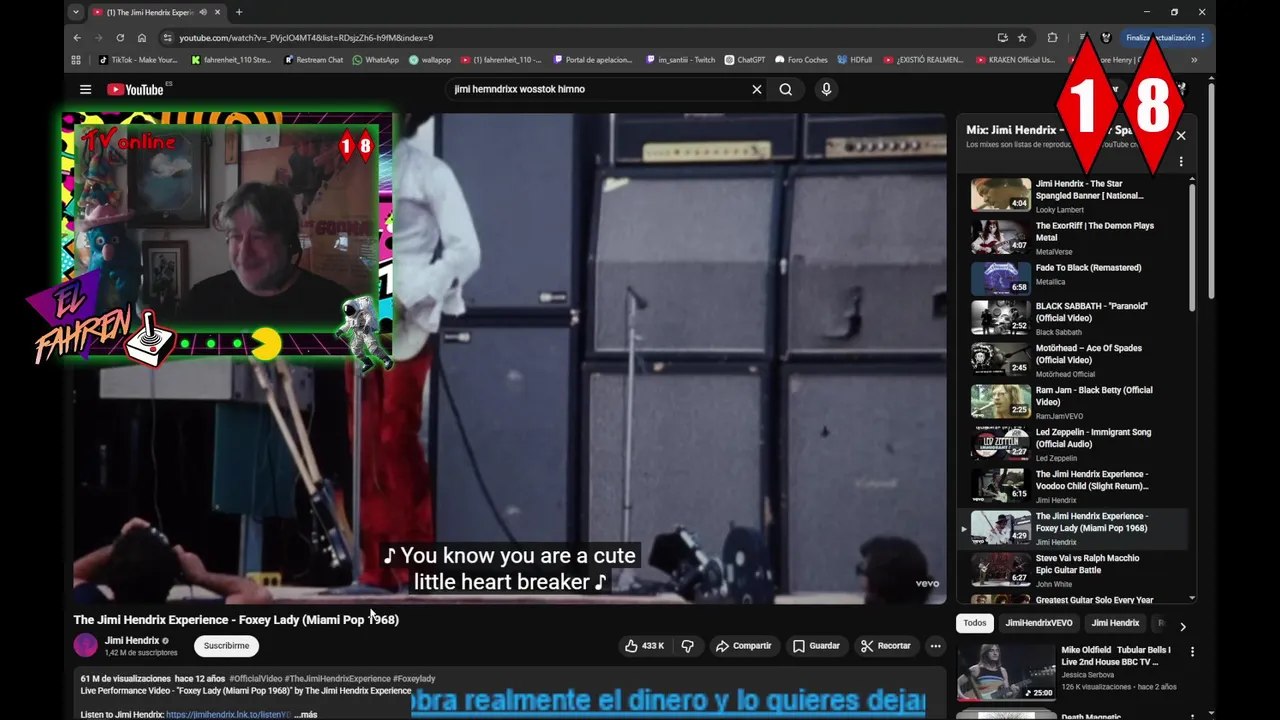Open the Jimi Hendrix channel avatar
This screenshot has width=1280, height=720.
tap(86, 645)
